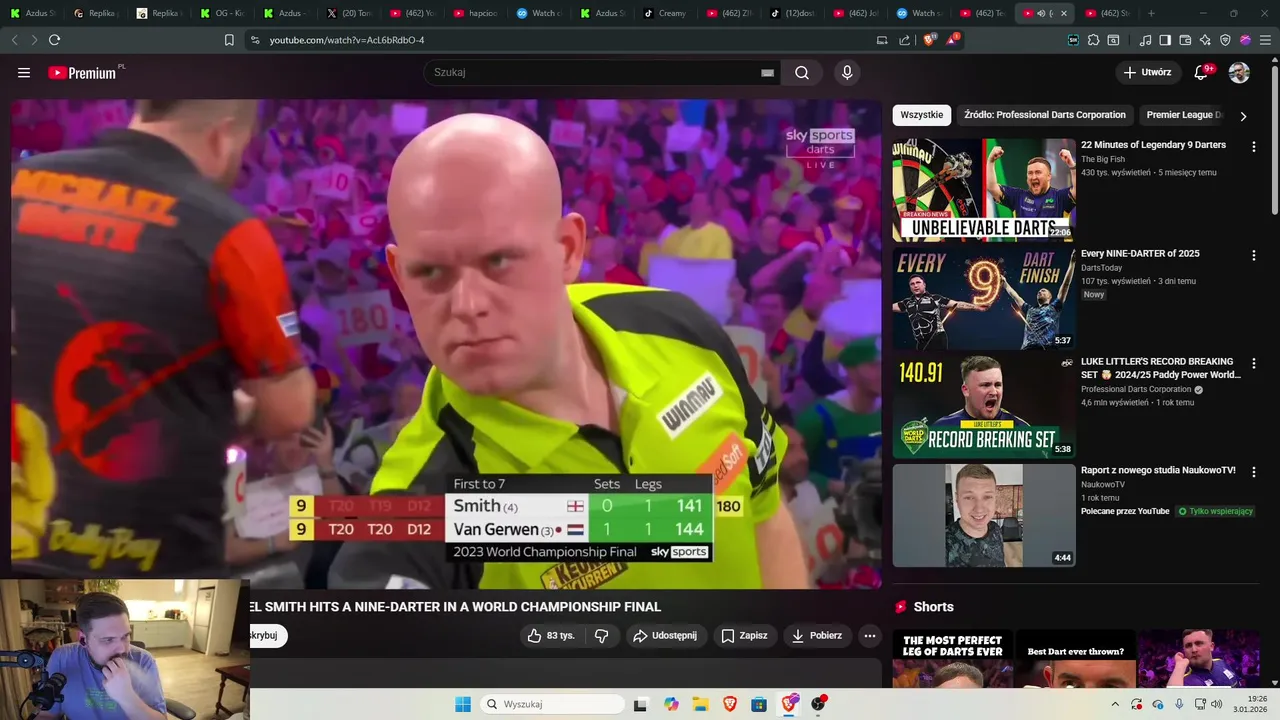Viewport: 1280px width, 720px height.
Task: Click the Windows taskbar Wyszukaj search box
Action: click(552, 704)
